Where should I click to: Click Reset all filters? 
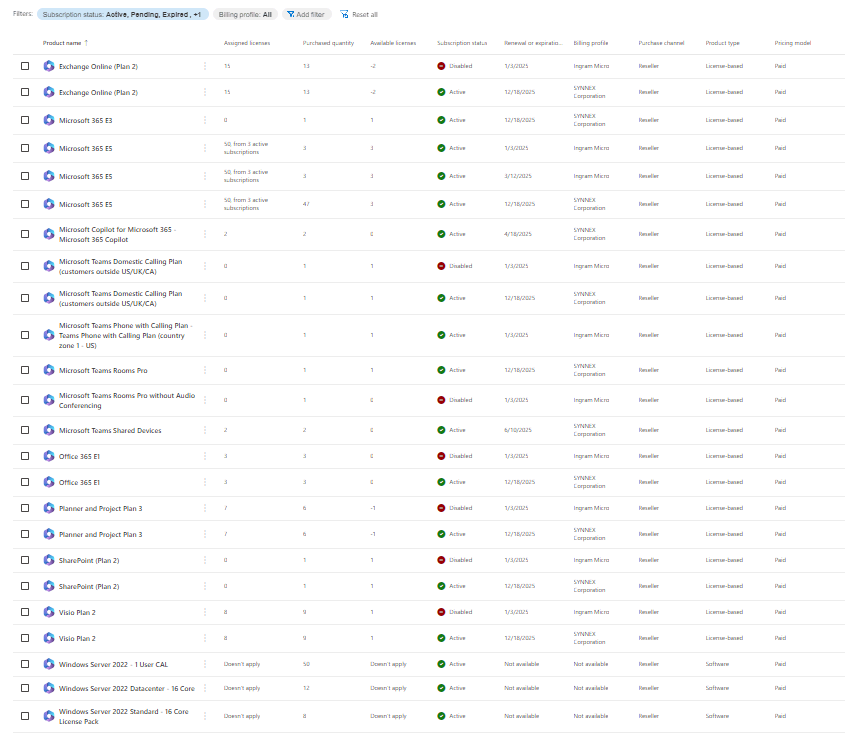click(x=359, y=15)
